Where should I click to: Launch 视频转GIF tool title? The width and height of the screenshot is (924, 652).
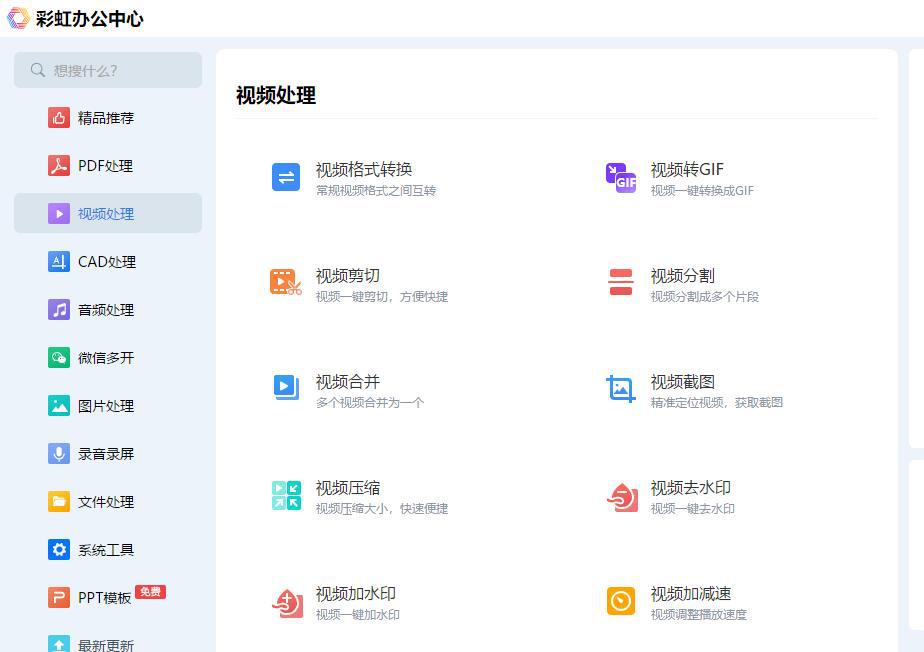687,169
